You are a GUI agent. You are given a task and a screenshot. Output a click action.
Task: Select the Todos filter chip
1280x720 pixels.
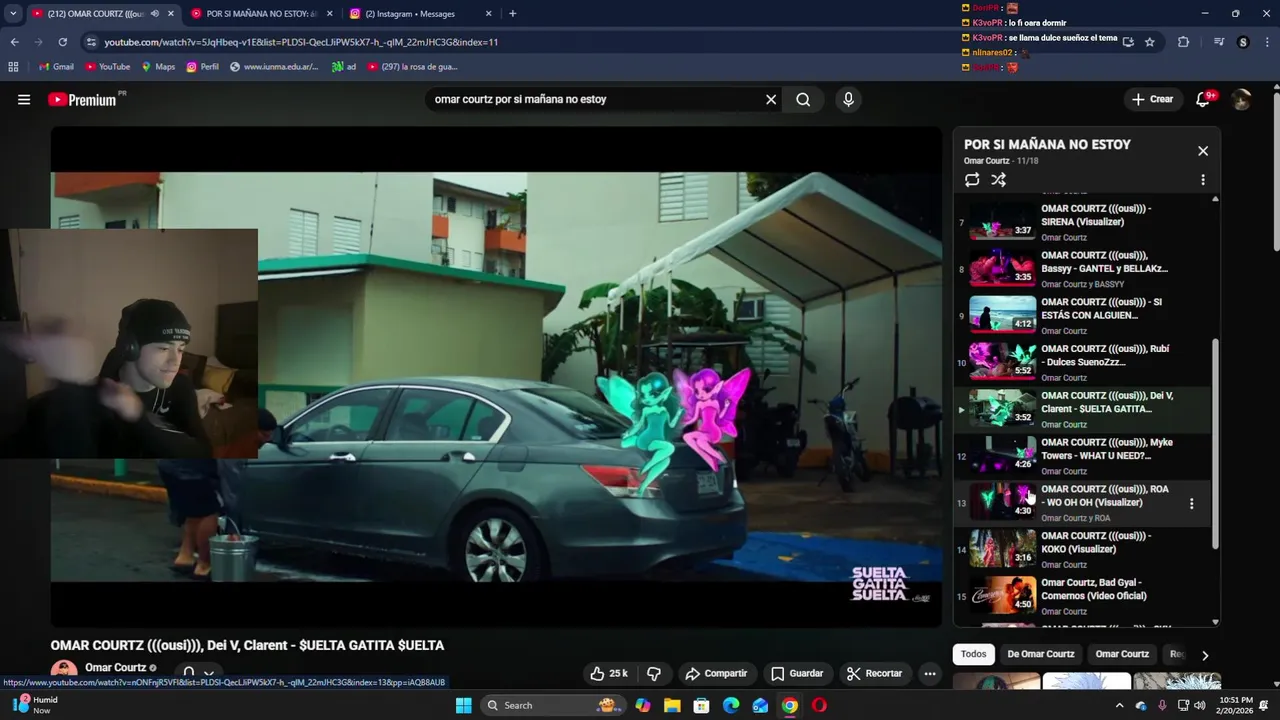(973, 654)
